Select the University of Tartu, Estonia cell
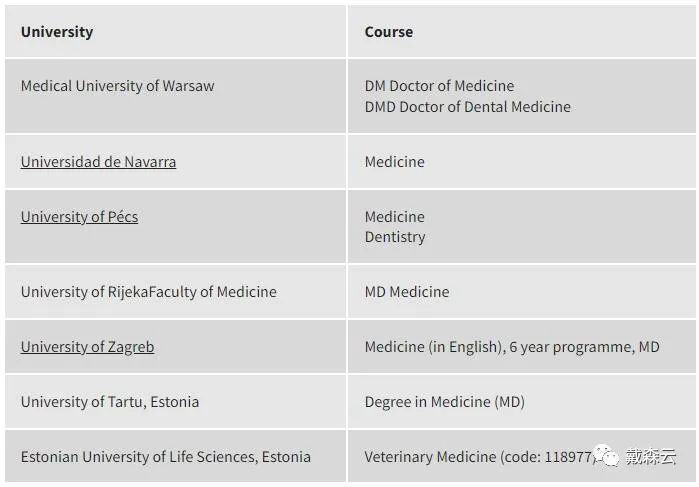The image size is (699, 487). click(x=110, y=402)
